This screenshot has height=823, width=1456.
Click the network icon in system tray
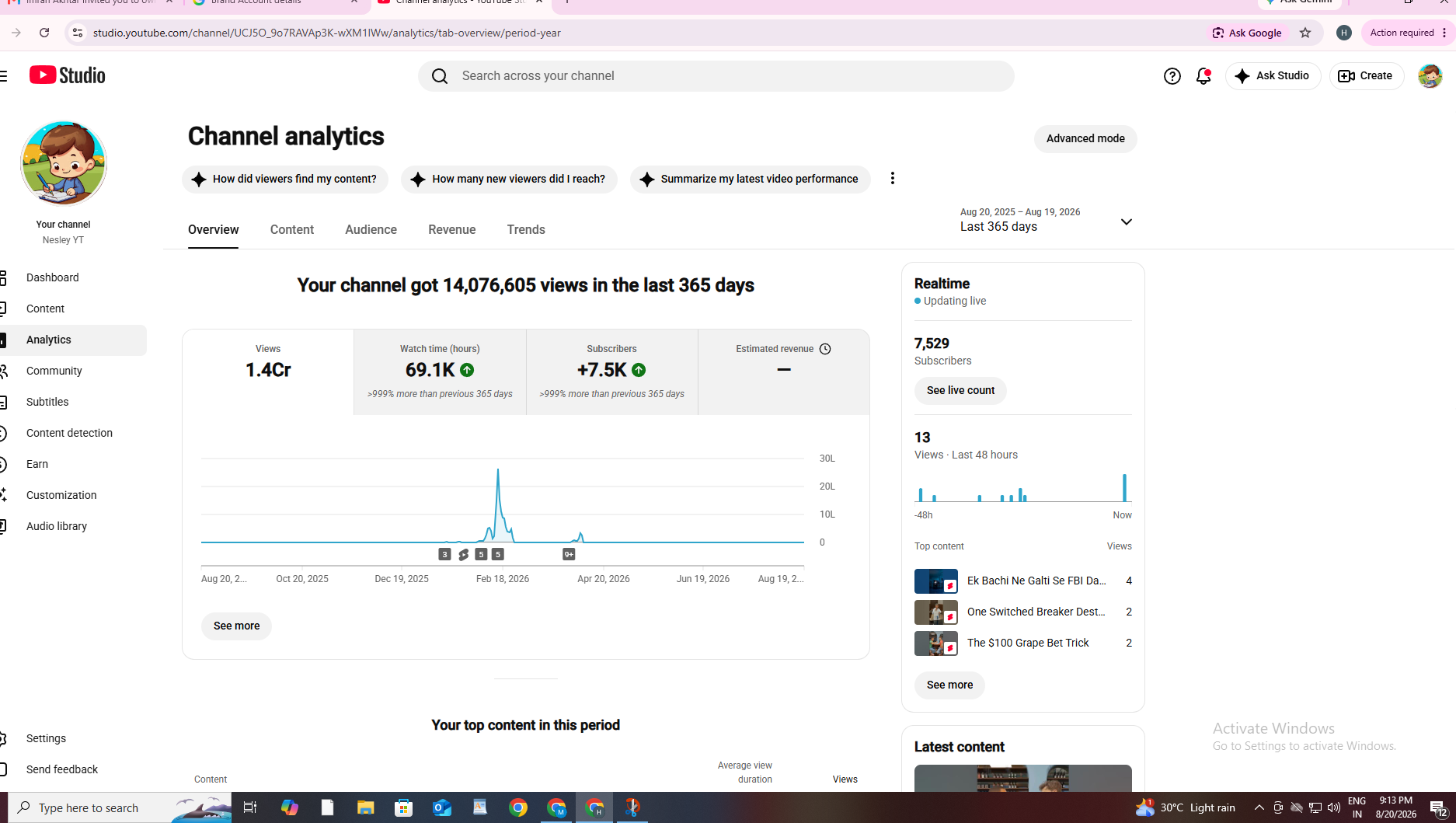tap(1315, 807)
